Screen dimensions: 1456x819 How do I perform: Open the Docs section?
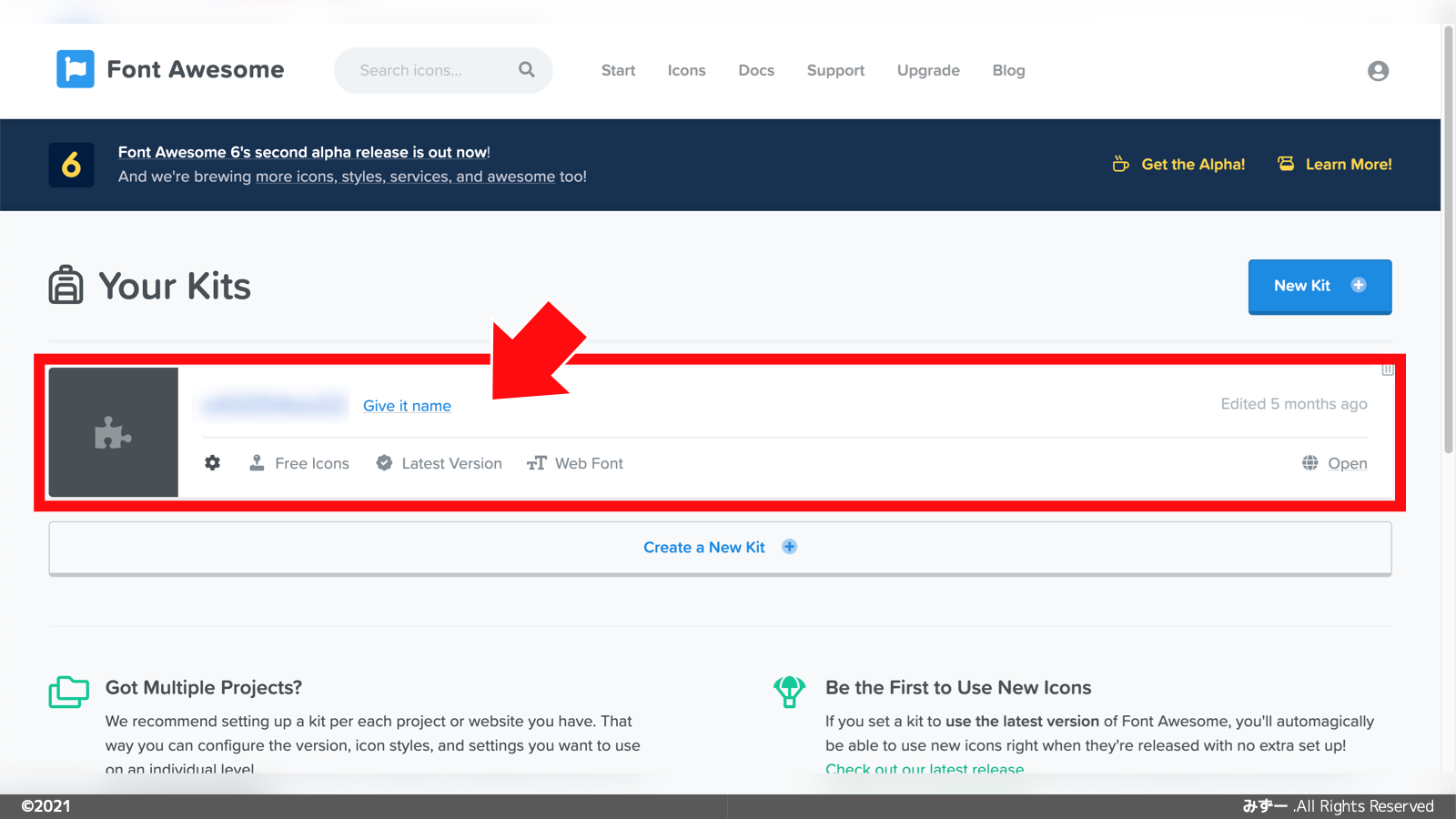(x=756, y=70)
